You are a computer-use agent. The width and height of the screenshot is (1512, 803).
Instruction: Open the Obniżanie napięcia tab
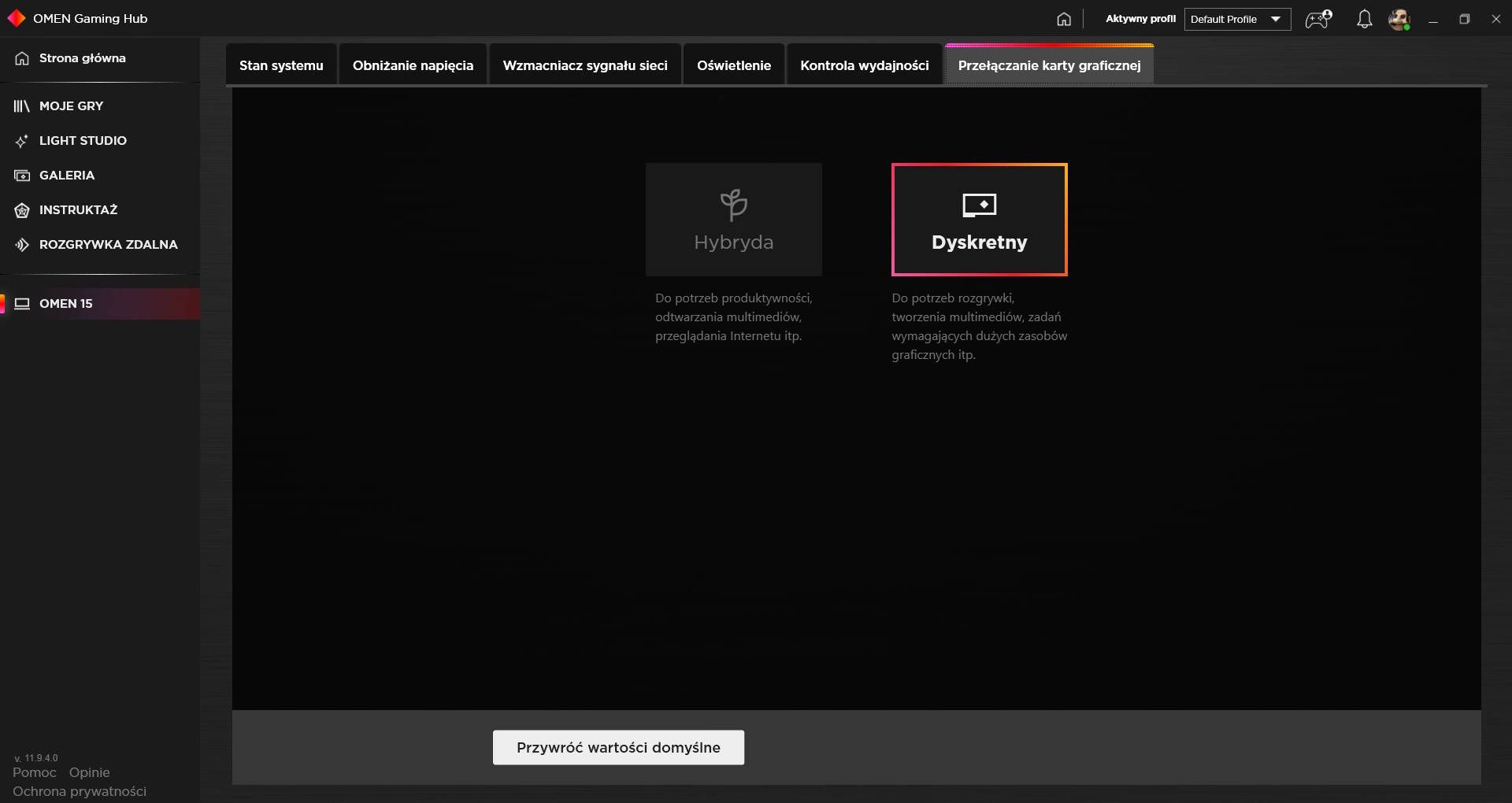[x=413, y=65]
